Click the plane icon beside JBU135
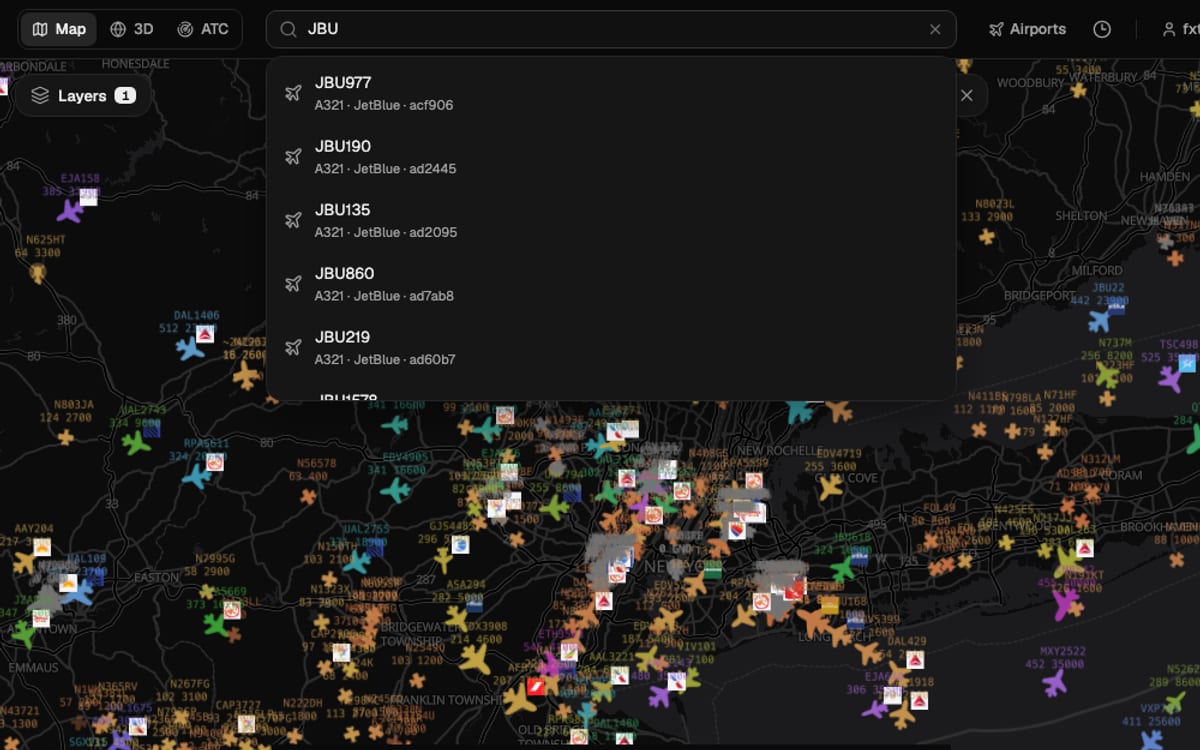Viewport: 1200px width, 750px height. point(293,220)
